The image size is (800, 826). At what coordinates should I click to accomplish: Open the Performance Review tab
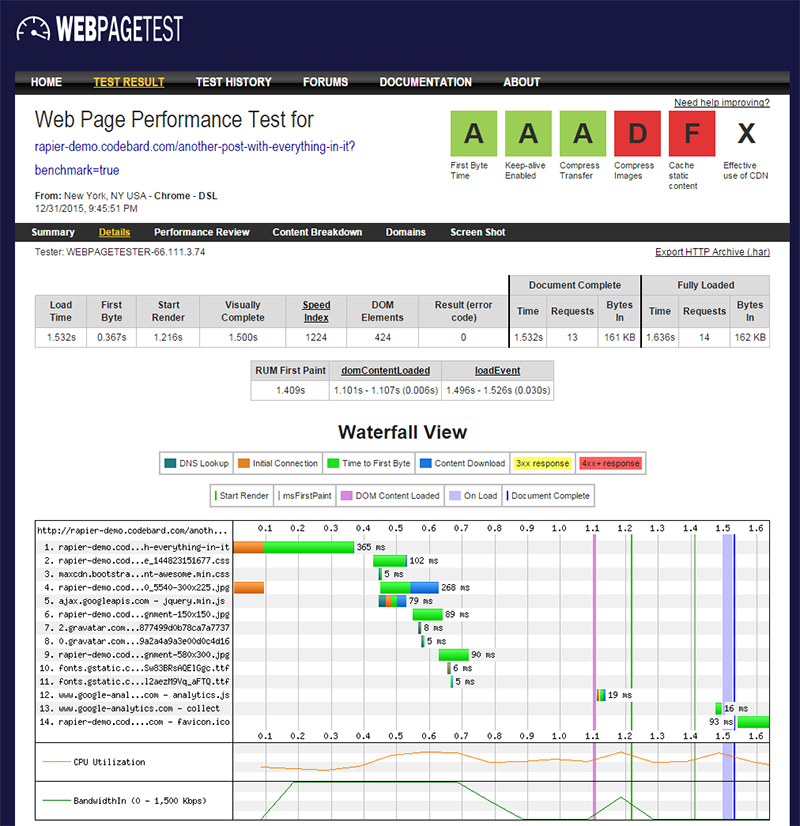[x=202, y=232]
